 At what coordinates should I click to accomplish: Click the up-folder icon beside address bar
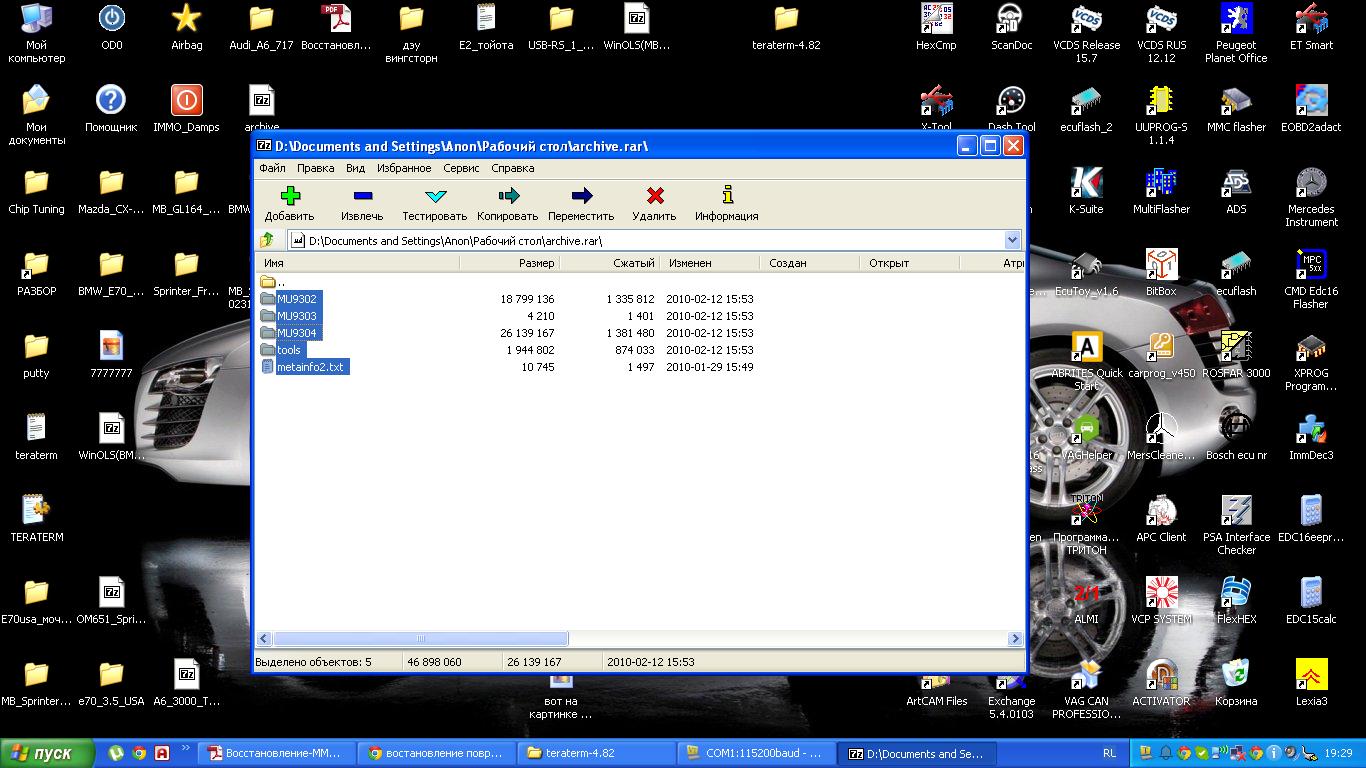(267, 240)
